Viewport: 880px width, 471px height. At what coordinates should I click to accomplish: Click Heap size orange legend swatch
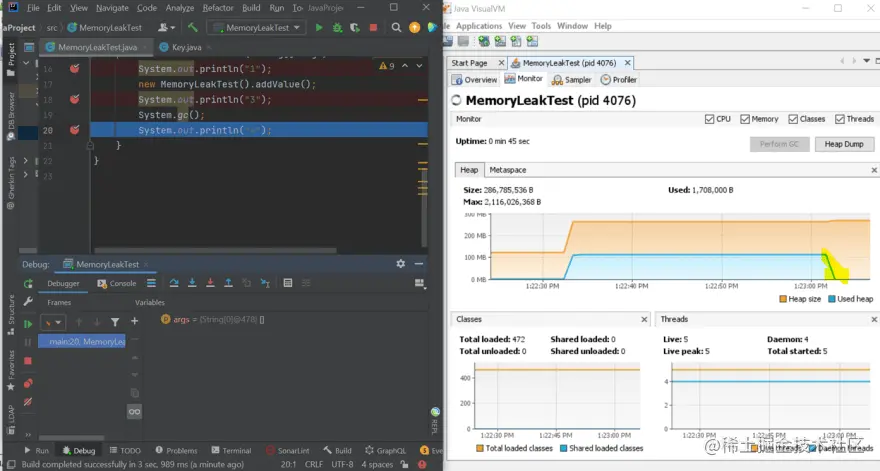click(x=783, y=299)
